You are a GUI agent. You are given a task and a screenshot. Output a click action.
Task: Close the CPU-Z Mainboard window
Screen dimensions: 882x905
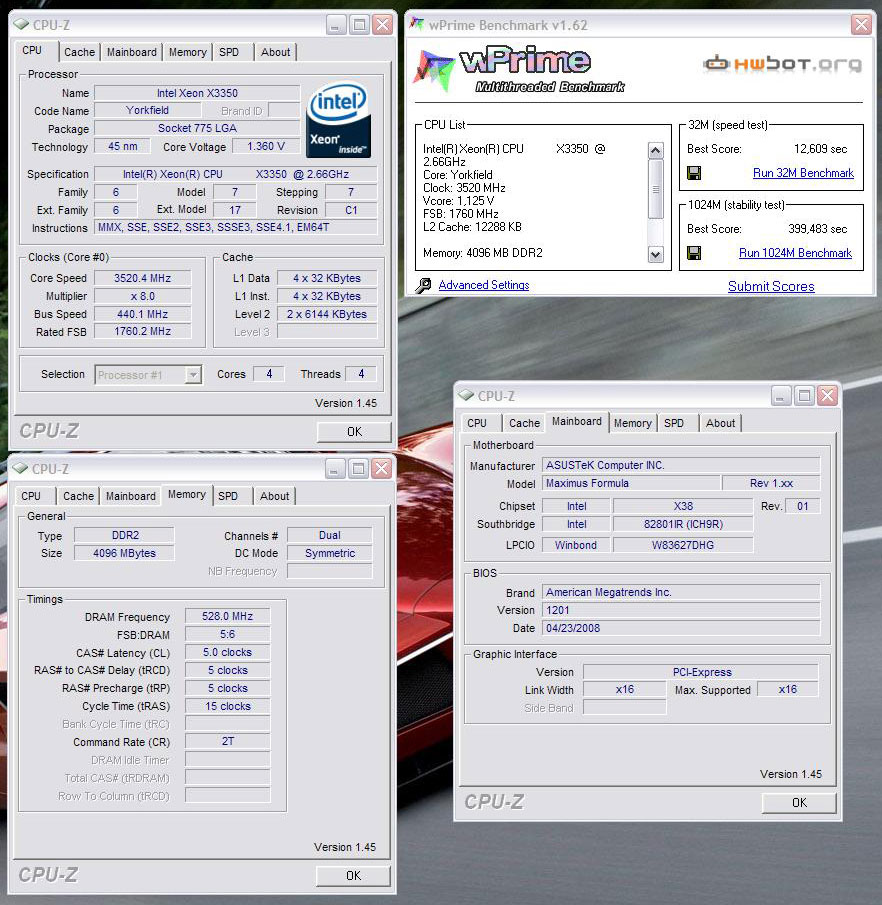827,396
